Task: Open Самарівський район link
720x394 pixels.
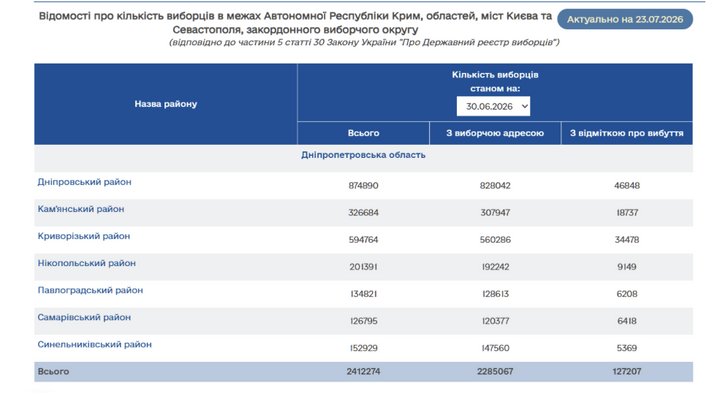Action: [84, 317]
